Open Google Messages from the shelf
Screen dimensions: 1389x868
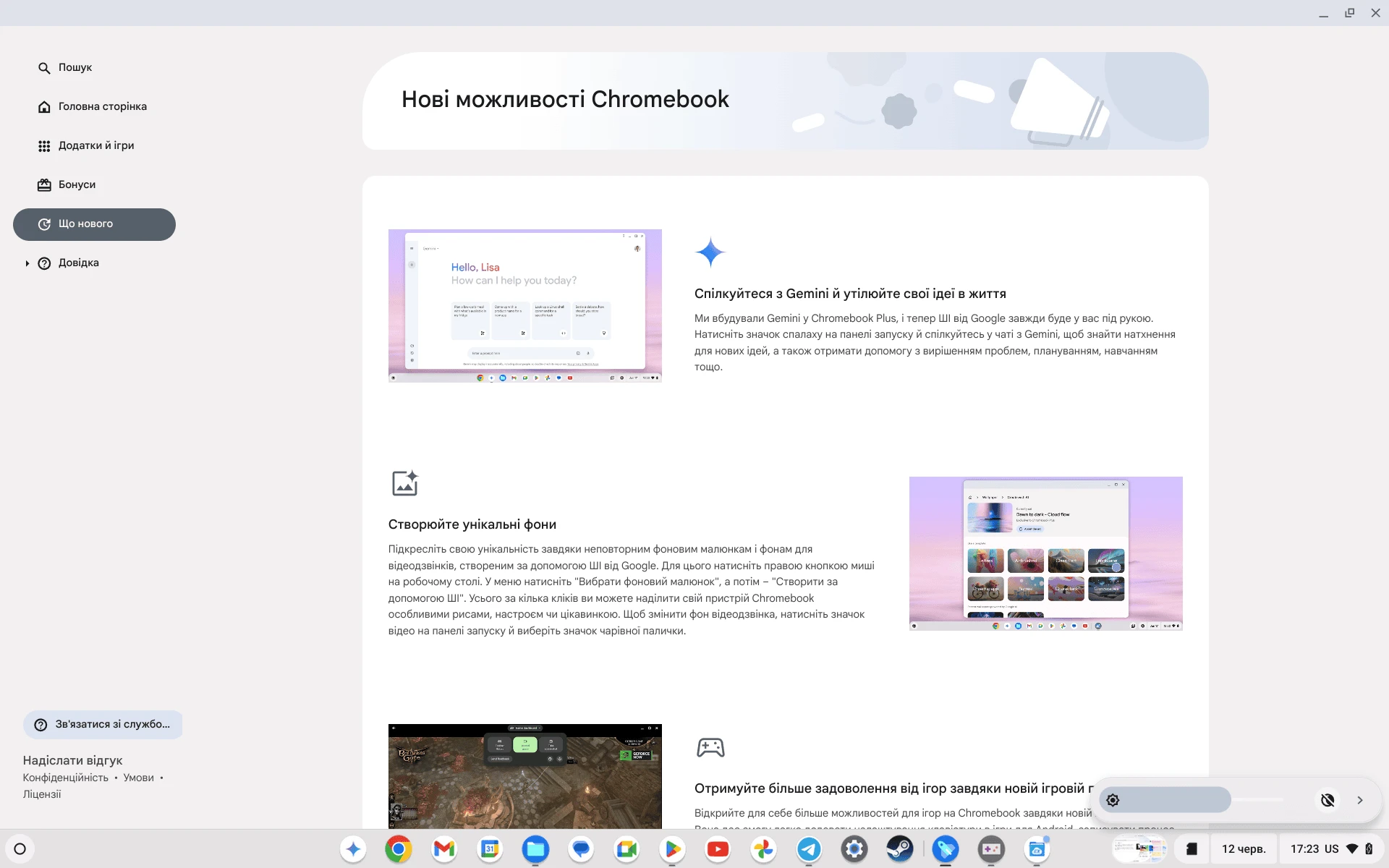point(581,849)
